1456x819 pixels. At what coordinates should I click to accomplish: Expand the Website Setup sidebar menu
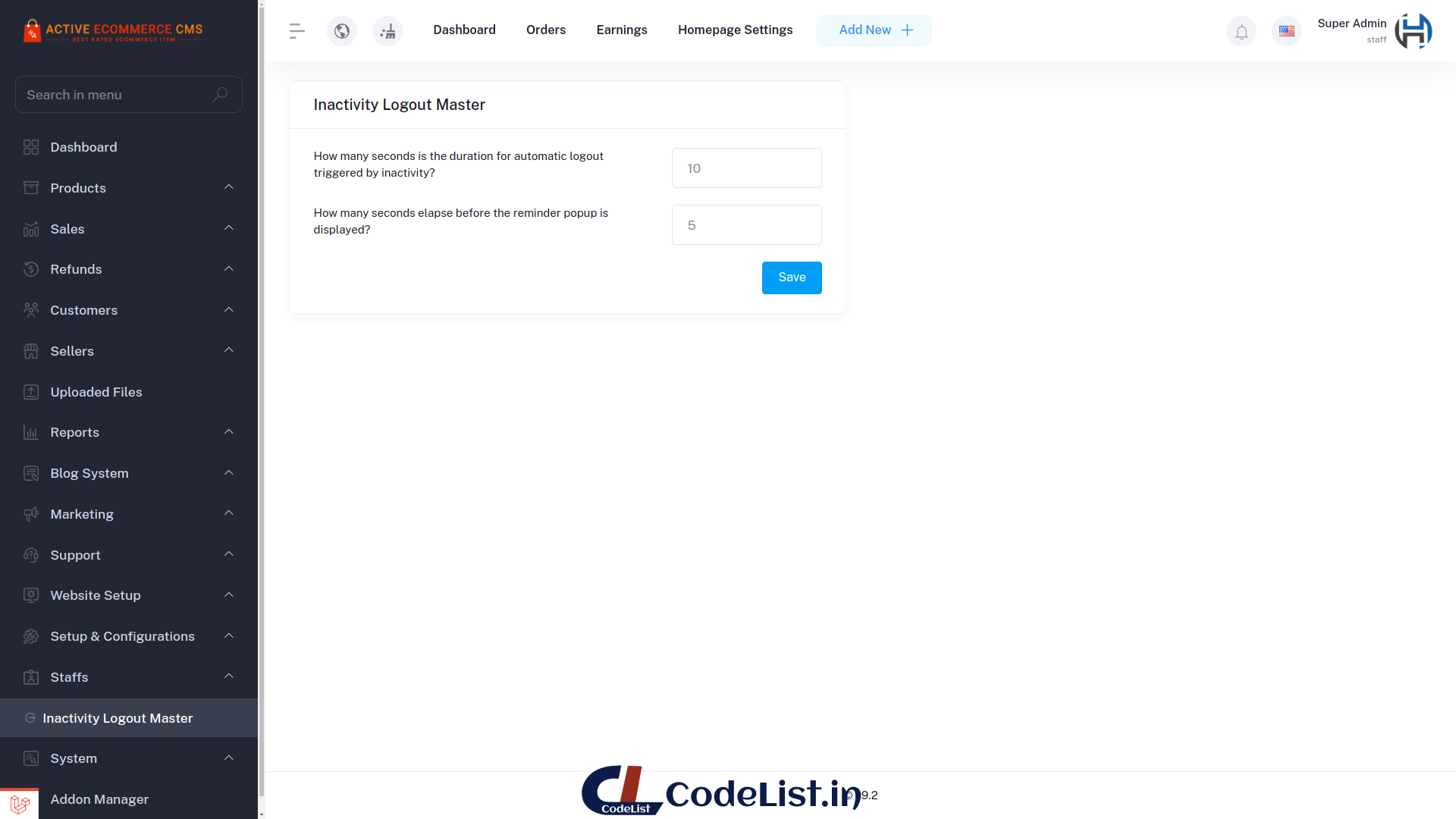(130, 595)
